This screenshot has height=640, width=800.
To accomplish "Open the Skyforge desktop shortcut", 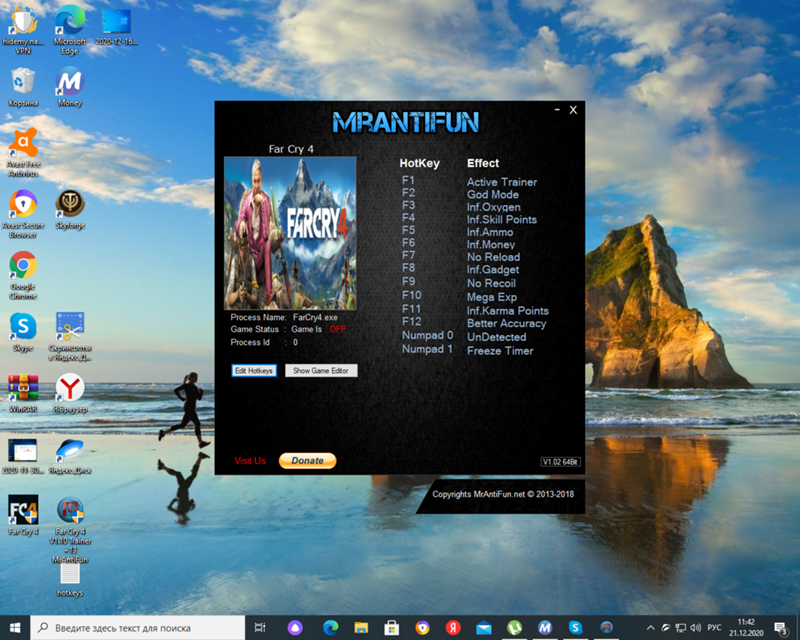I will 70,209.
